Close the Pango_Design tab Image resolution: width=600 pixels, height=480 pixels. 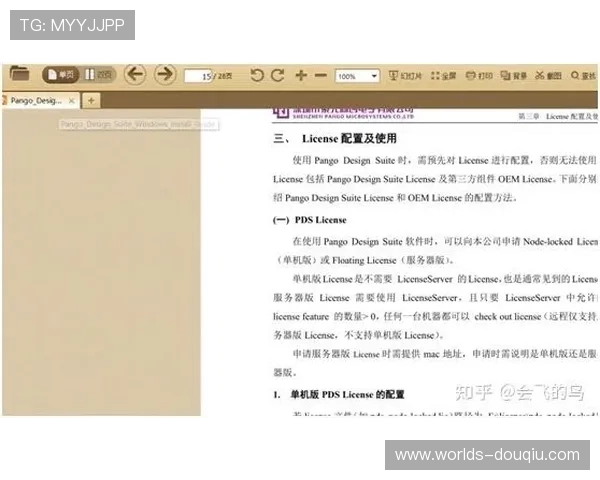click(72, 101)
